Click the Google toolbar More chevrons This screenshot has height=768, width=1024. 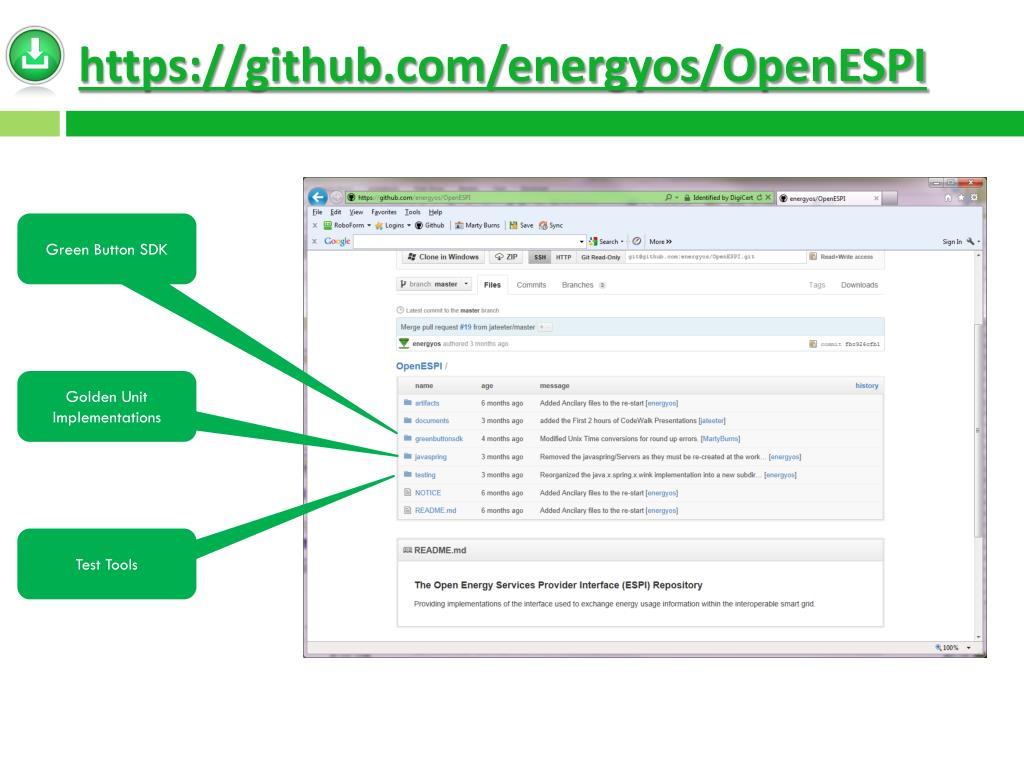tap(660, 242)
